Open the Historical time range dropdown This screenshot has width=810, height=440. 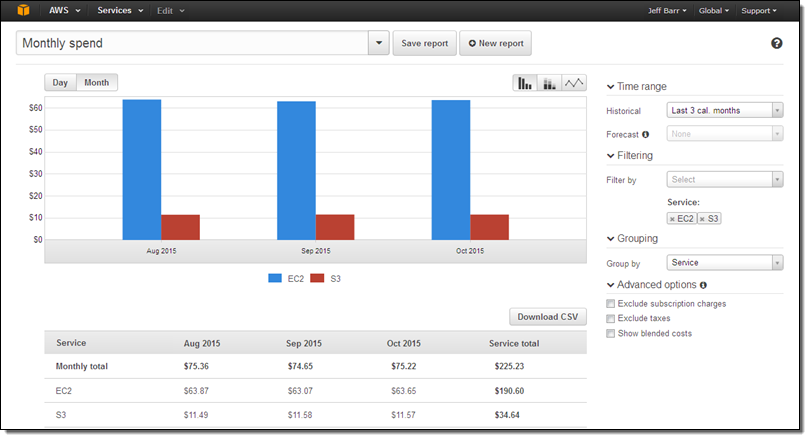(724, 110)
